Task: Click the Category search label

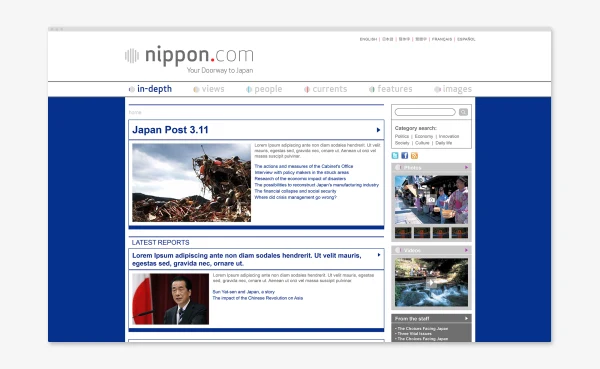Action: click(416, 128)
